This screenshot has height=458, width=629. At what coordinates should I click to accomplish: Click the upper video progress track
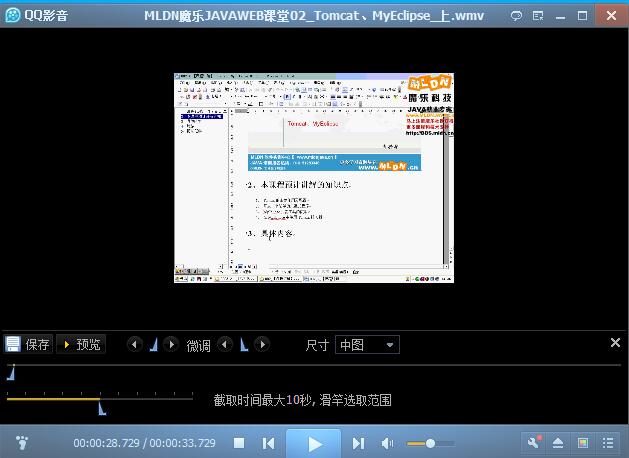pyautogui.click(x=314, y=365)
